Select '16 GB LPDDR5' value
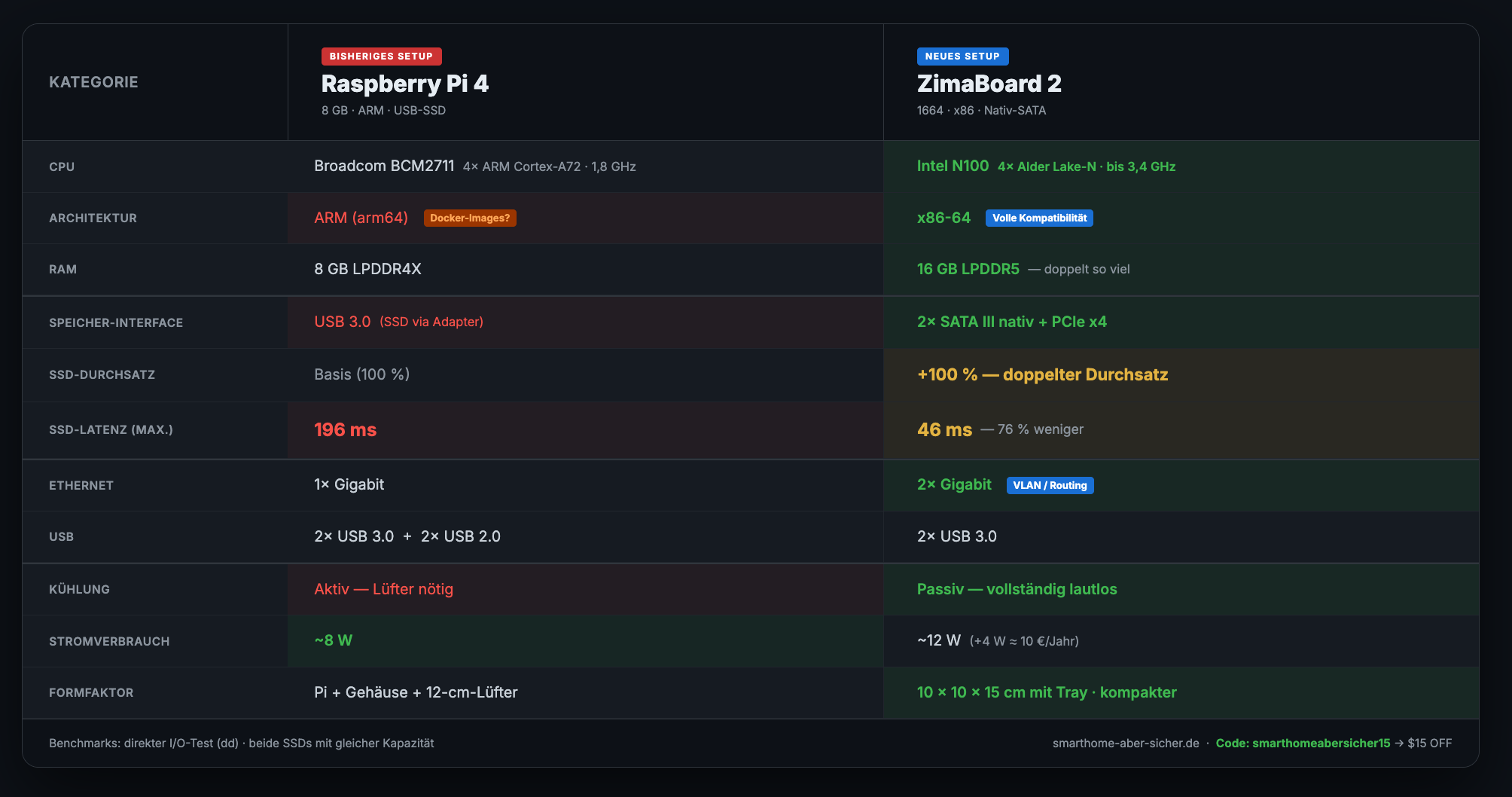 pyautogui.click(x=968, y=269)
